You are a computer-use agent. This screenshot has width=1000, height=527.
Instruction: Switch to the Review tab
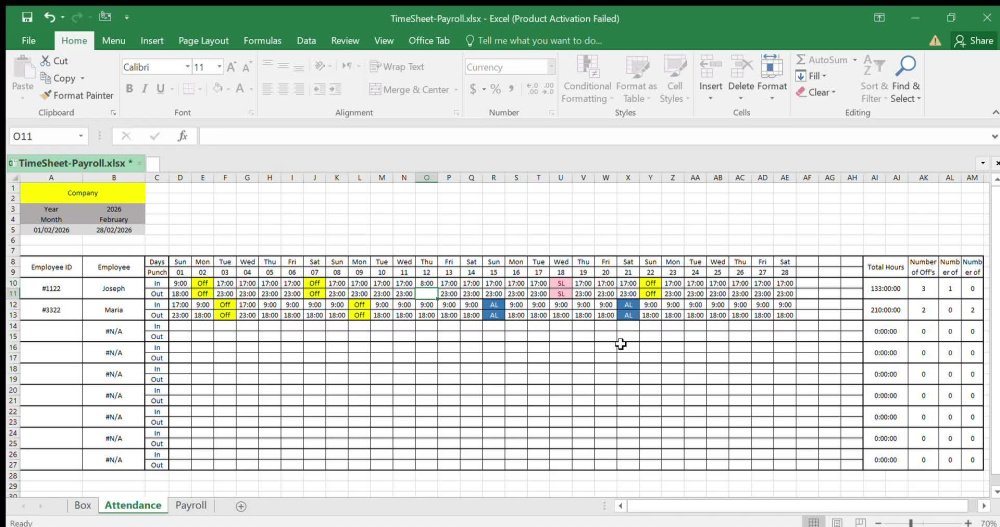pyautogui.click(x=345, y=40)
